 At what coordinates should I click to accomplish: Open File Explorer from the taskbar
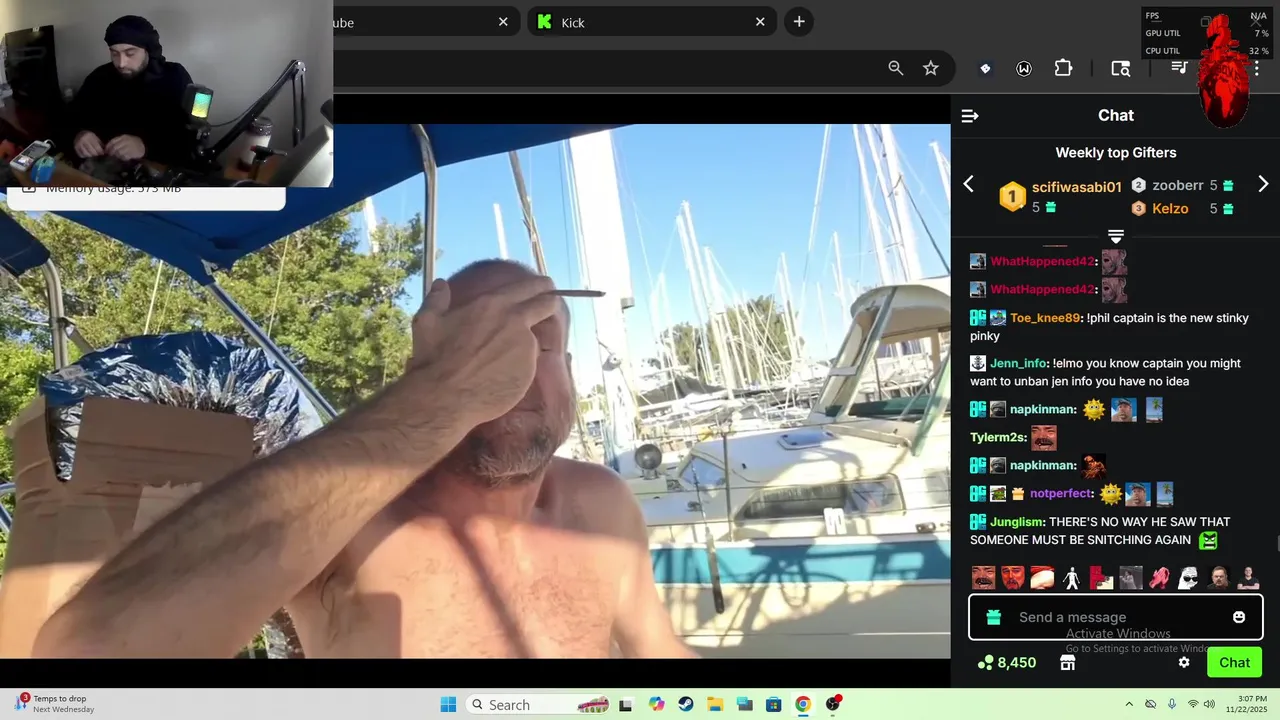pos(715,704)
